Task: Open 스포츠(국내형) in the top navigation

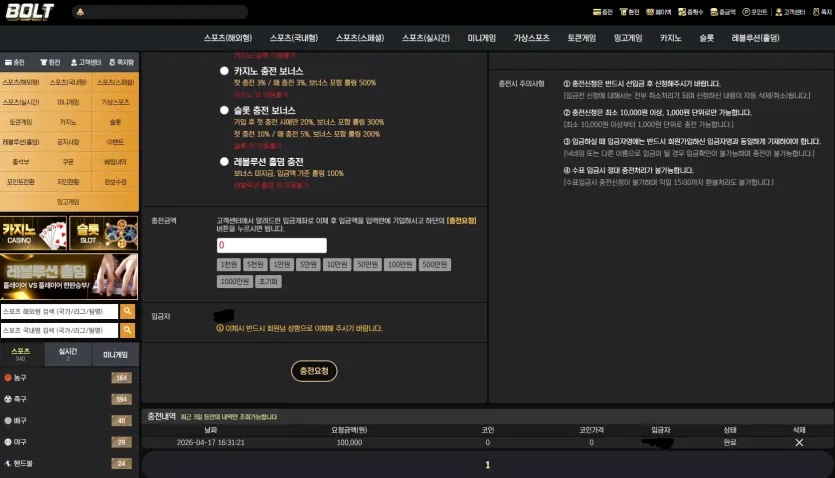Action: (x=294, y=38)
